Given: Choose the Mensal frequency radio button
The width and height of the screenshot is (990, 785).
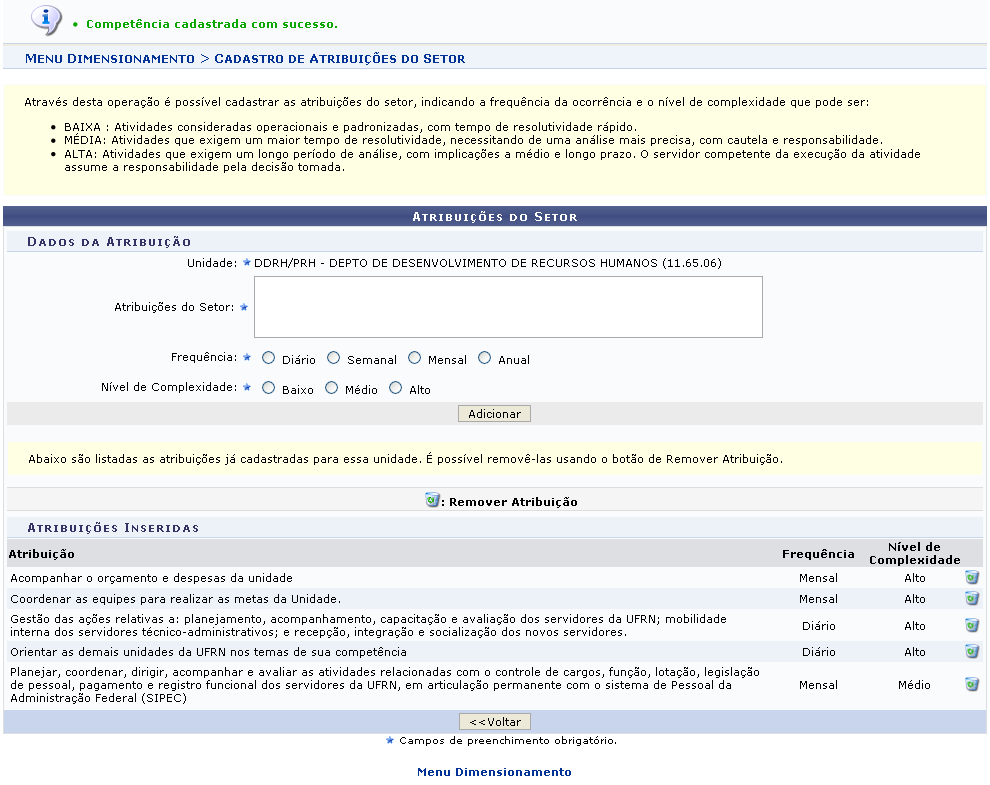Looking at the screenshot, I should tap(414, 358).
